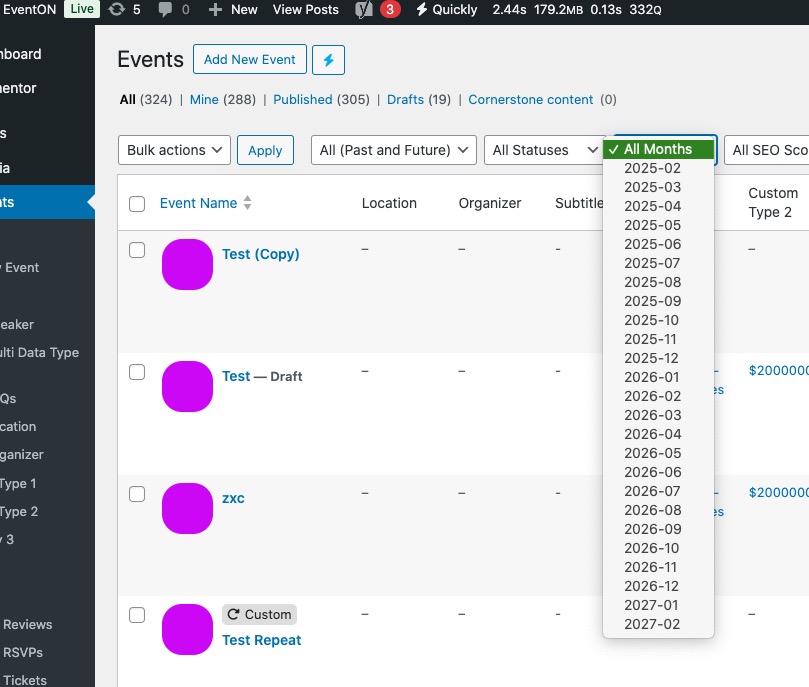Viewport: 809px width, 687px height.
Task: Click the lightning bolt button beside Add New Event
Action: [328, 60]
